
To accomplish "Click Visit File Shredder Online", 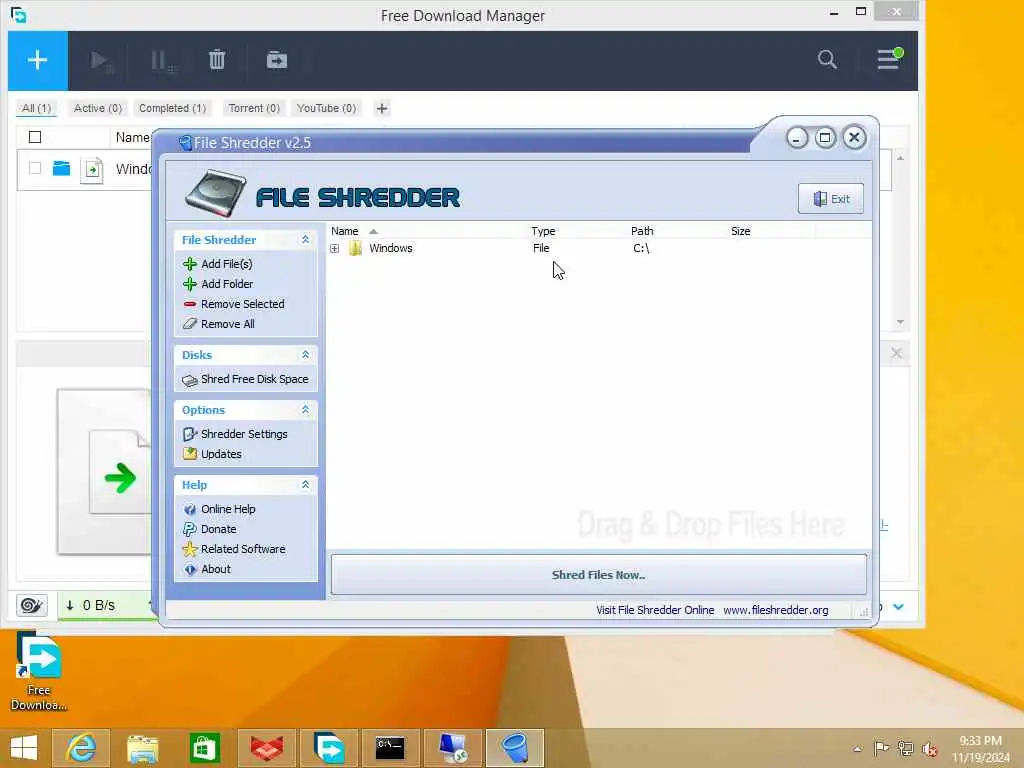I will pyautogui.click(x=655, y=610).
